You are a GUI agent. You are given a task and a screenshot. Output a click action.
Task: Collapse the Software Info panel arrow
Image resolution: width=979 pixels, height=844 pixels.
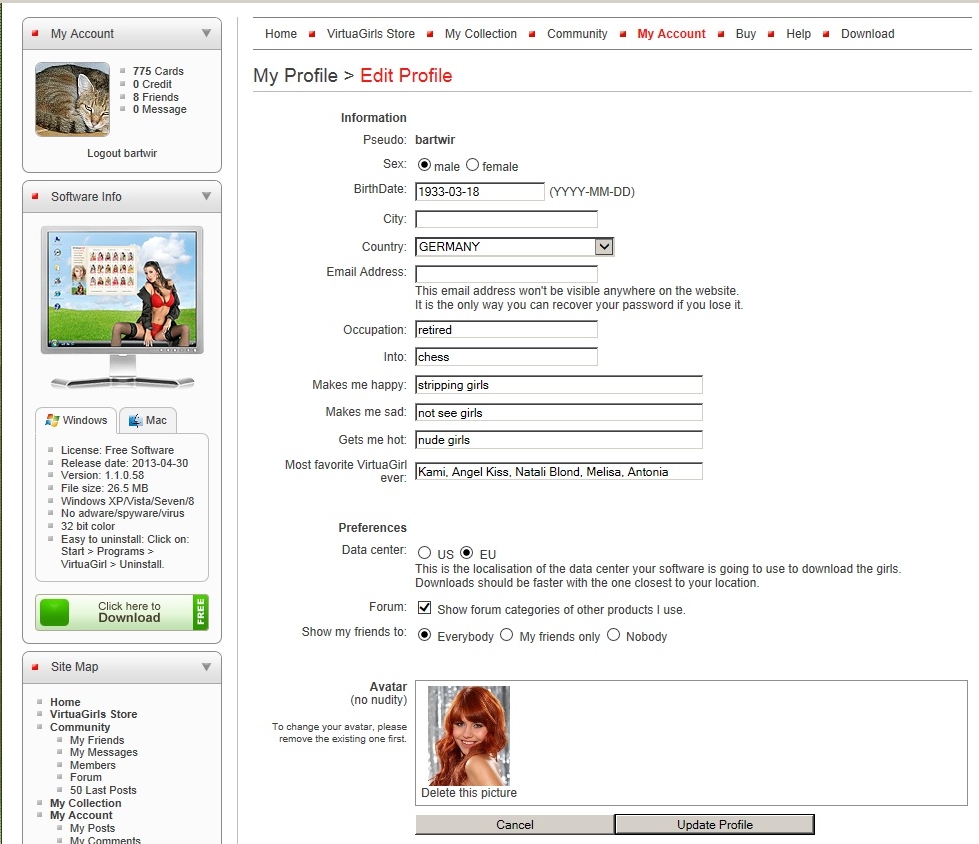point(206,196)
